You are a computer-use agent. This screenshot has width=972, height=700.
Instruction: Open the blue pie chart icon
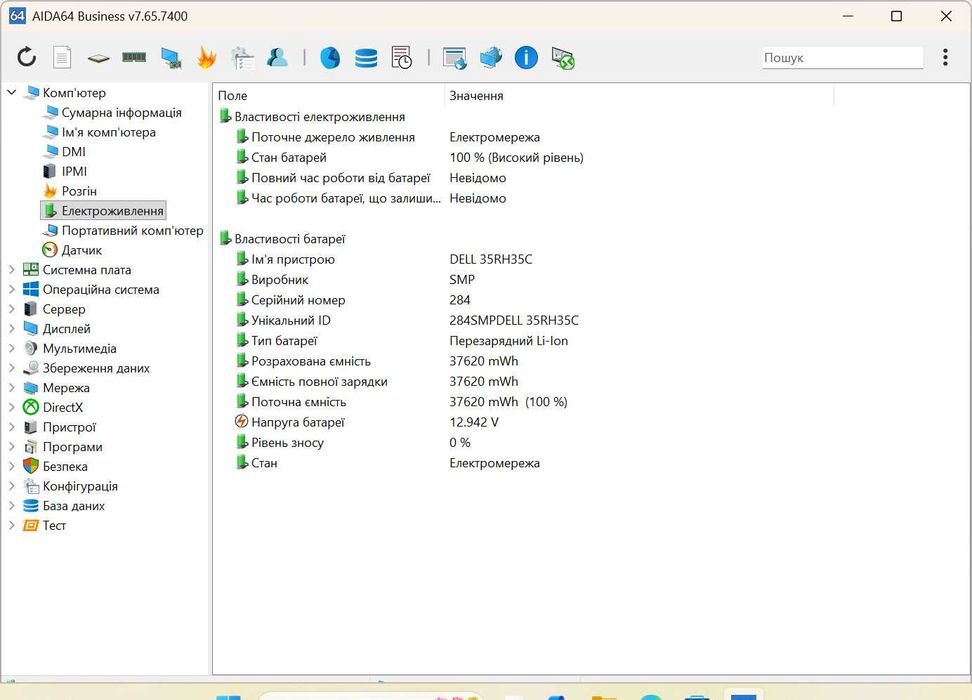point(330,58)
